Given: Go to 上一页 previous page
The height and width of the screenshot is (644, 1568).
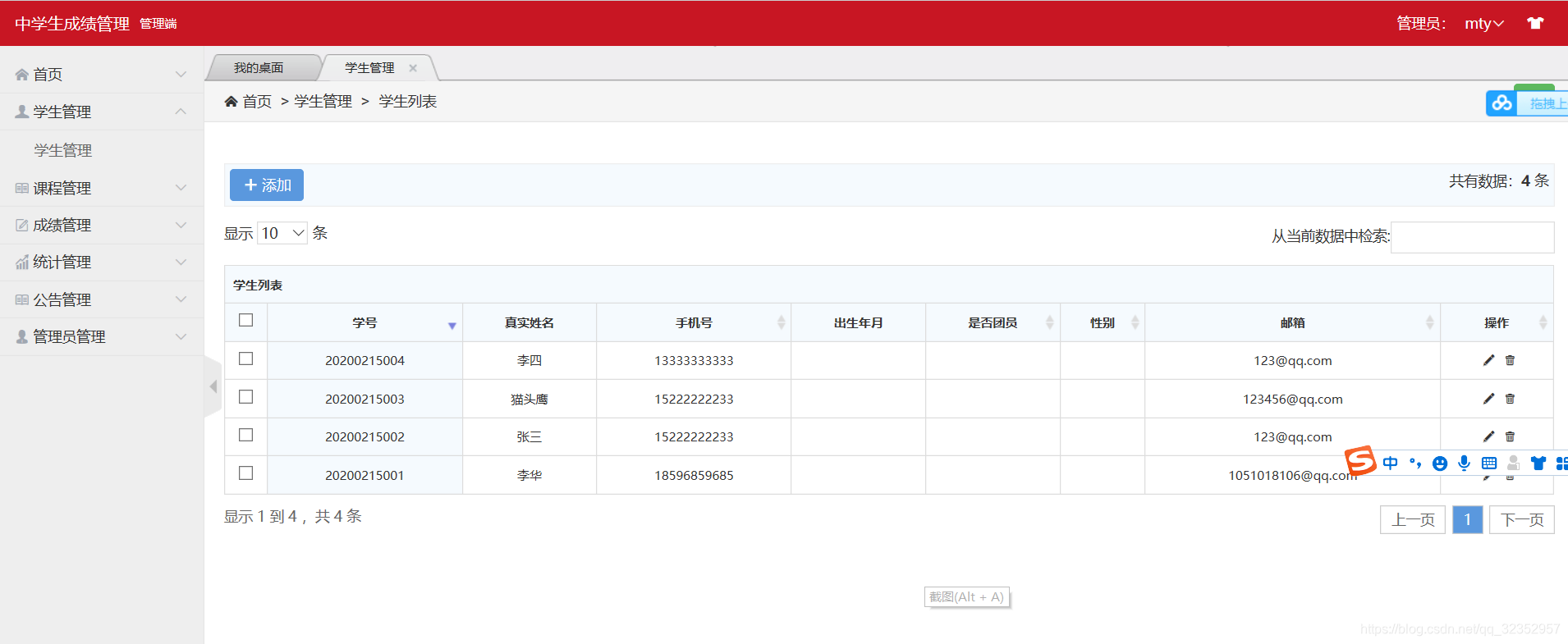Looking at the screenshot, I should (1413, 519).
